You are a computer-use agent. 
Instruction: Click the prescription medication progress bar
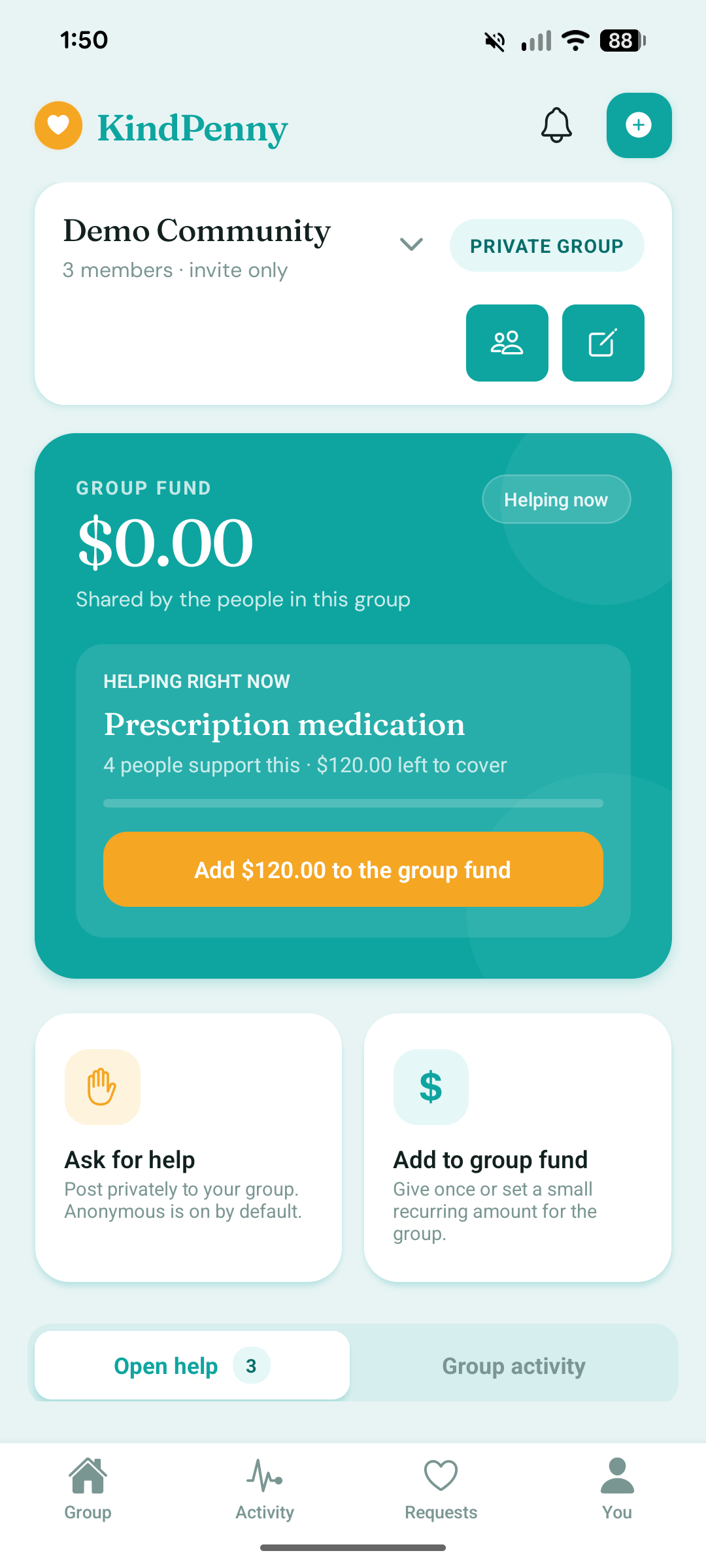click(x=353, y=803)
